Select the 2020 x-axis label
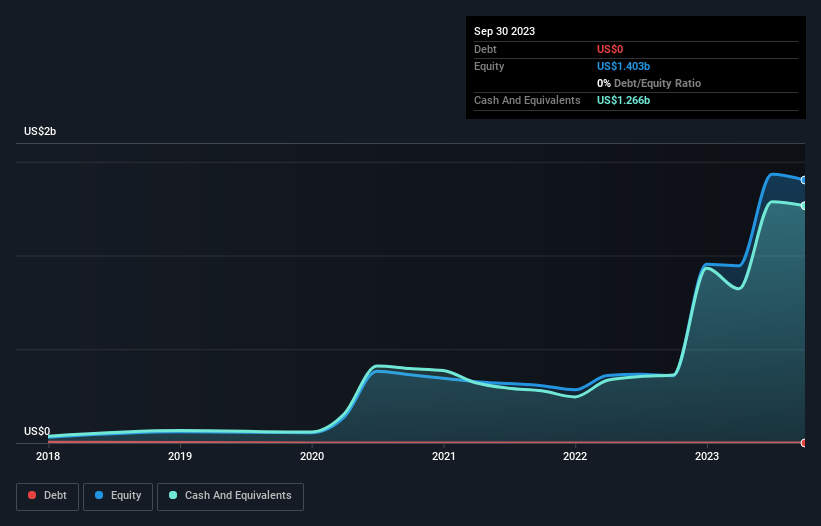821x526 pixels. pos(312,456)
